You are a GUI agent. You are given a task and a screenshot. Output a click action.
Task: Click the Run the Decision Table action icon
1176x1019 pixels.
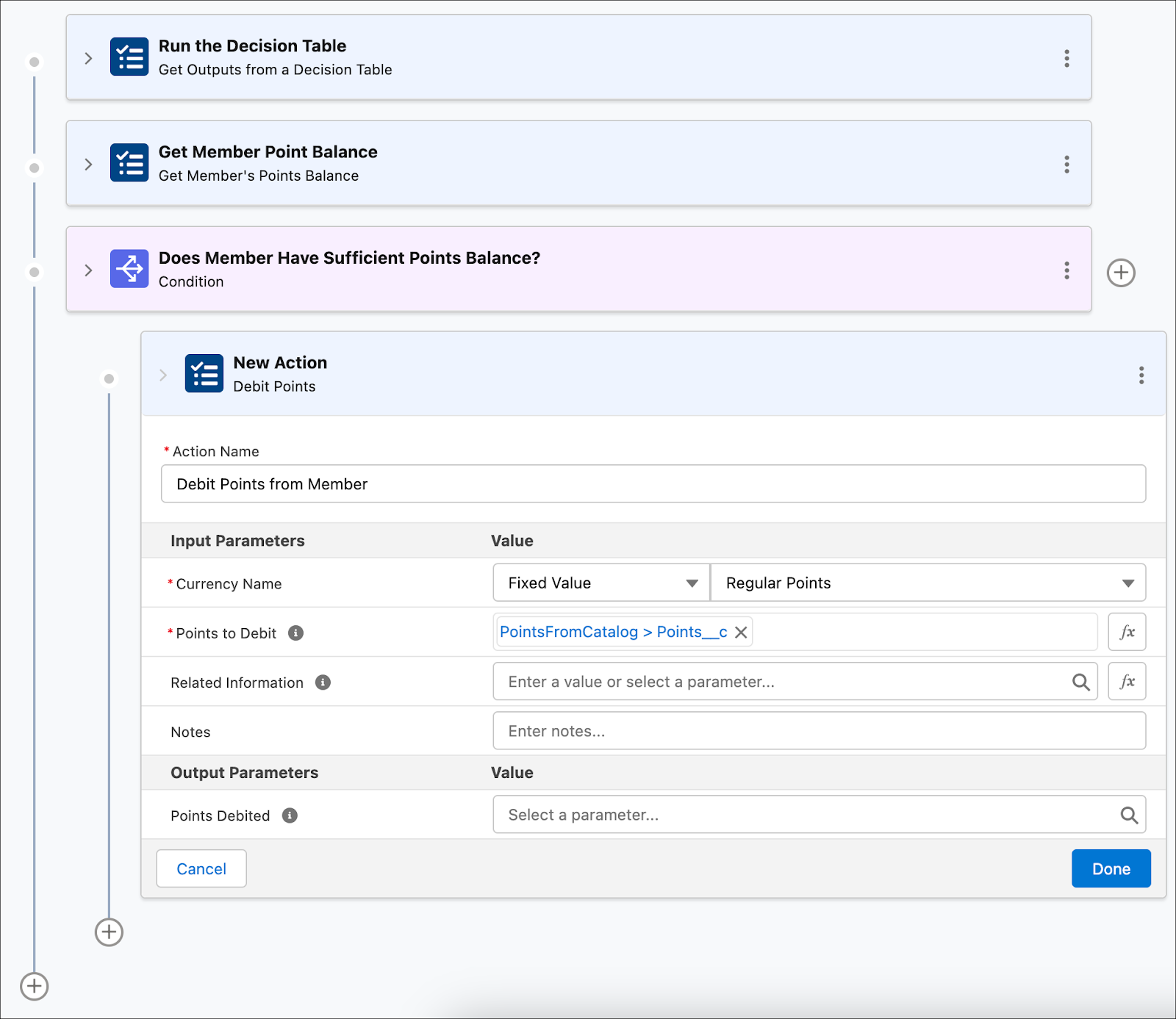129,57
